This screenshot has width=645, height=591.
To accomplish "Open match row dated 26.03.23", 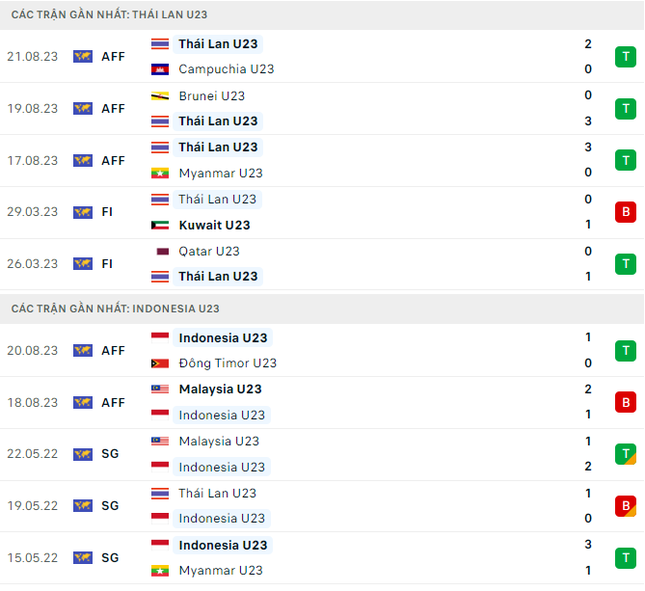I will [x=322, y=264].
